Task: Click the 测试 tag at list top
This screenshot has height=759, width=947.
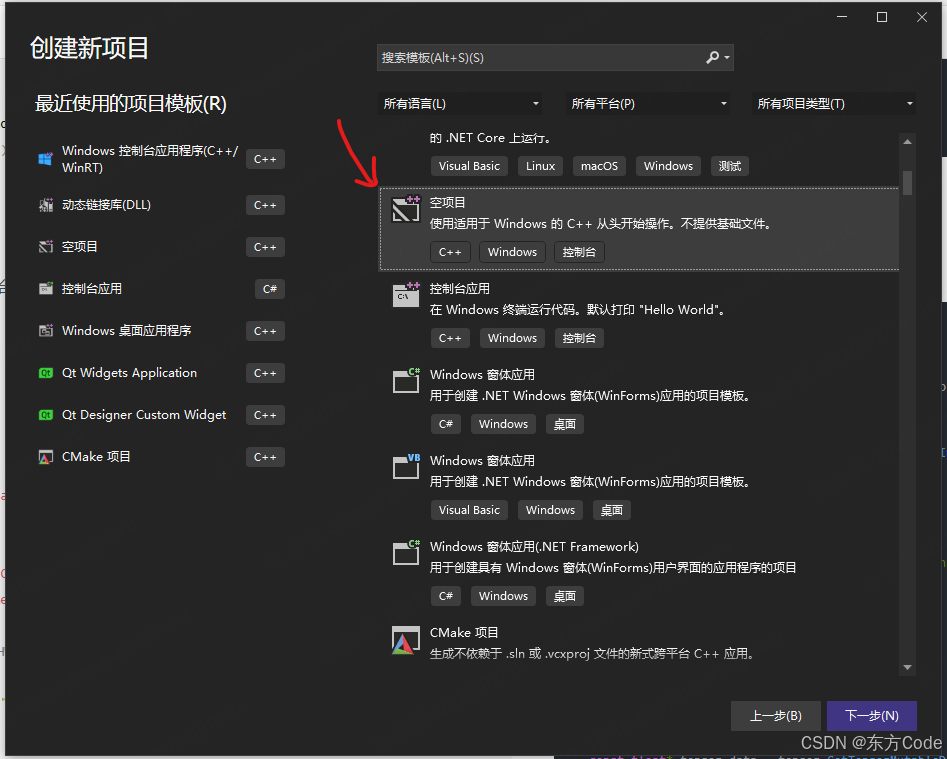Action: [730, 166]
